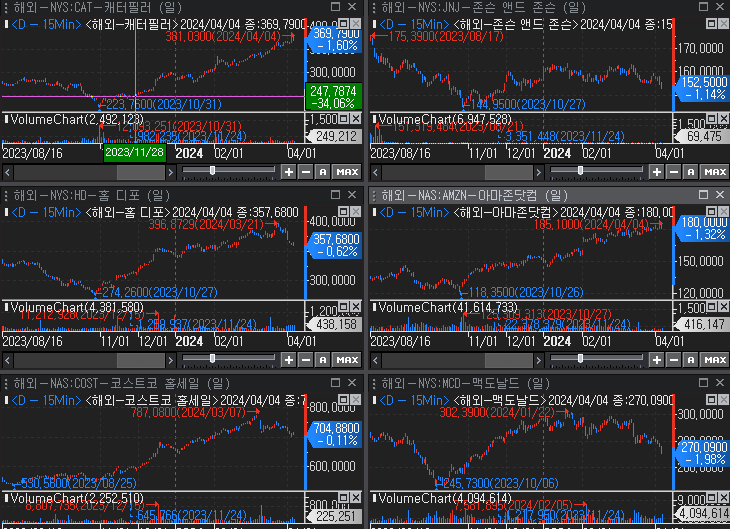Open the <D – 15Min> period selector in CAT chart
The image size is (730, 529).
[46, 24]
